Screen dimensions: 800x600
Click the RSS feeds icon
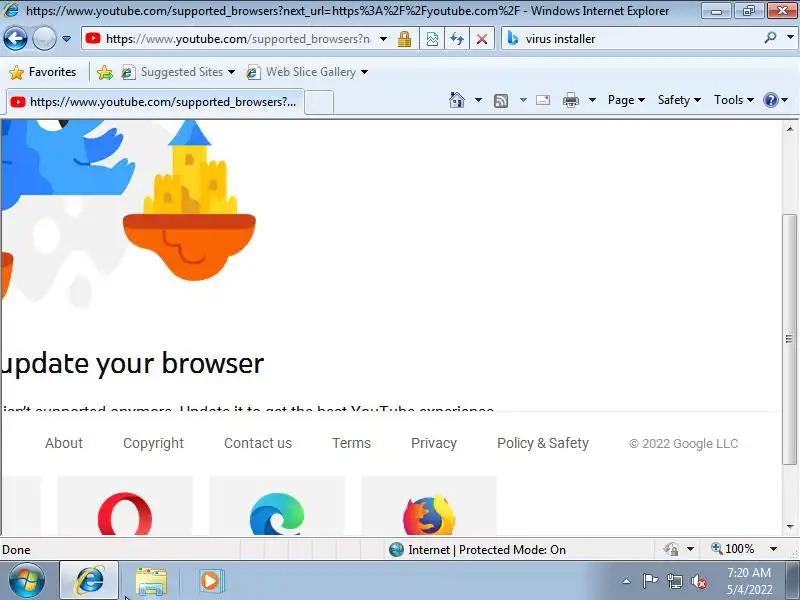click(x=501, y=101)
